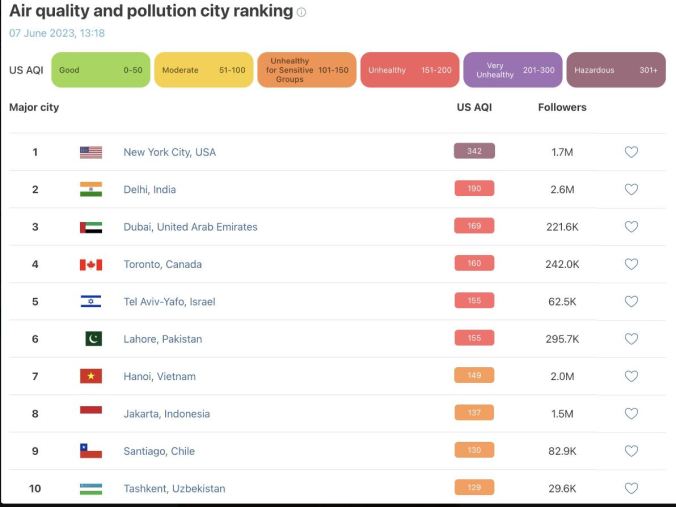
Task: Select the green Good 0-50 legend swatch
Action: [x=100, y=70]
